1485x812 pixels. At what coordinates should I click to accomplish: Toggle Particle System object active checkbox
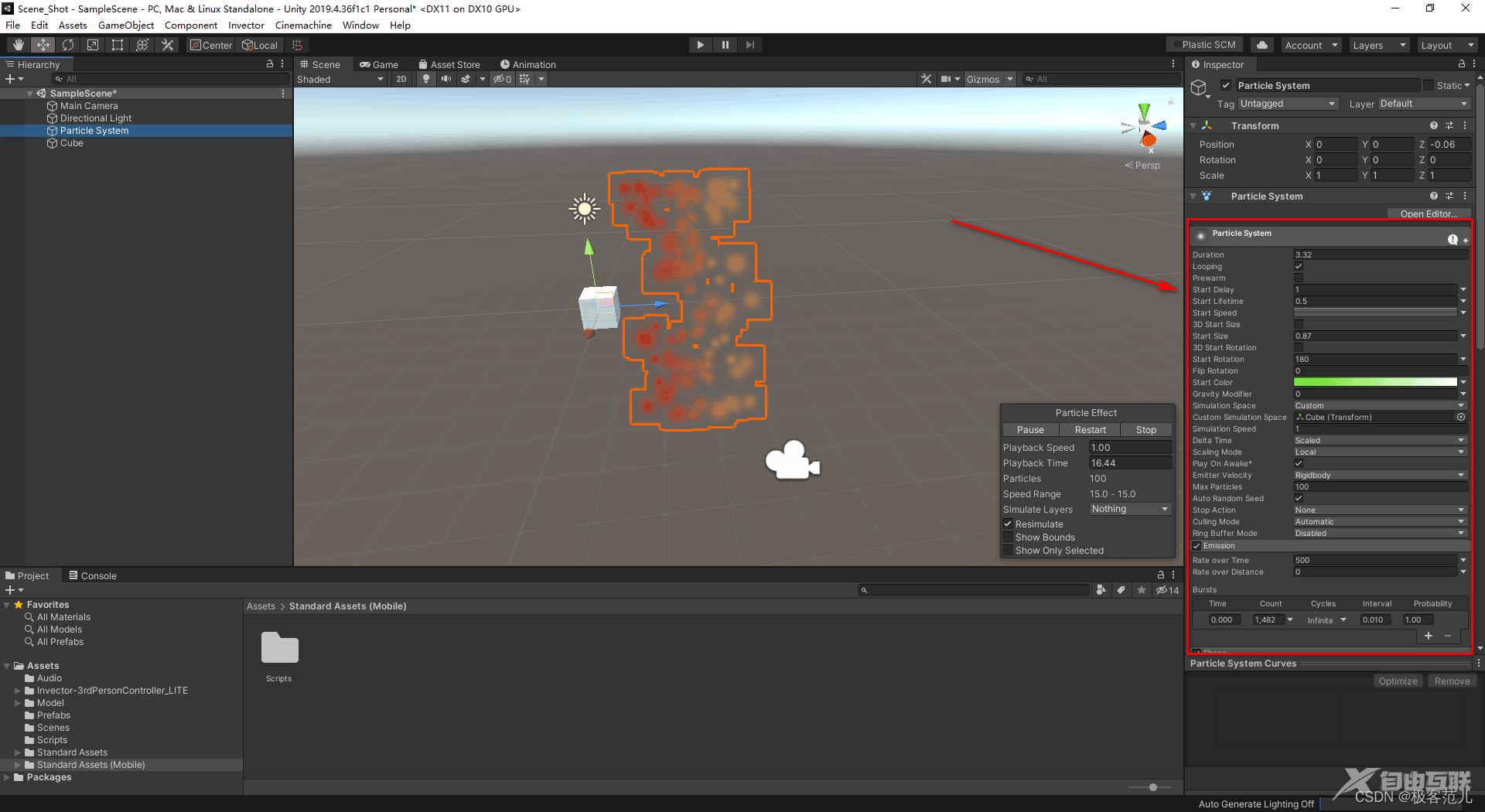[1226, 85]
